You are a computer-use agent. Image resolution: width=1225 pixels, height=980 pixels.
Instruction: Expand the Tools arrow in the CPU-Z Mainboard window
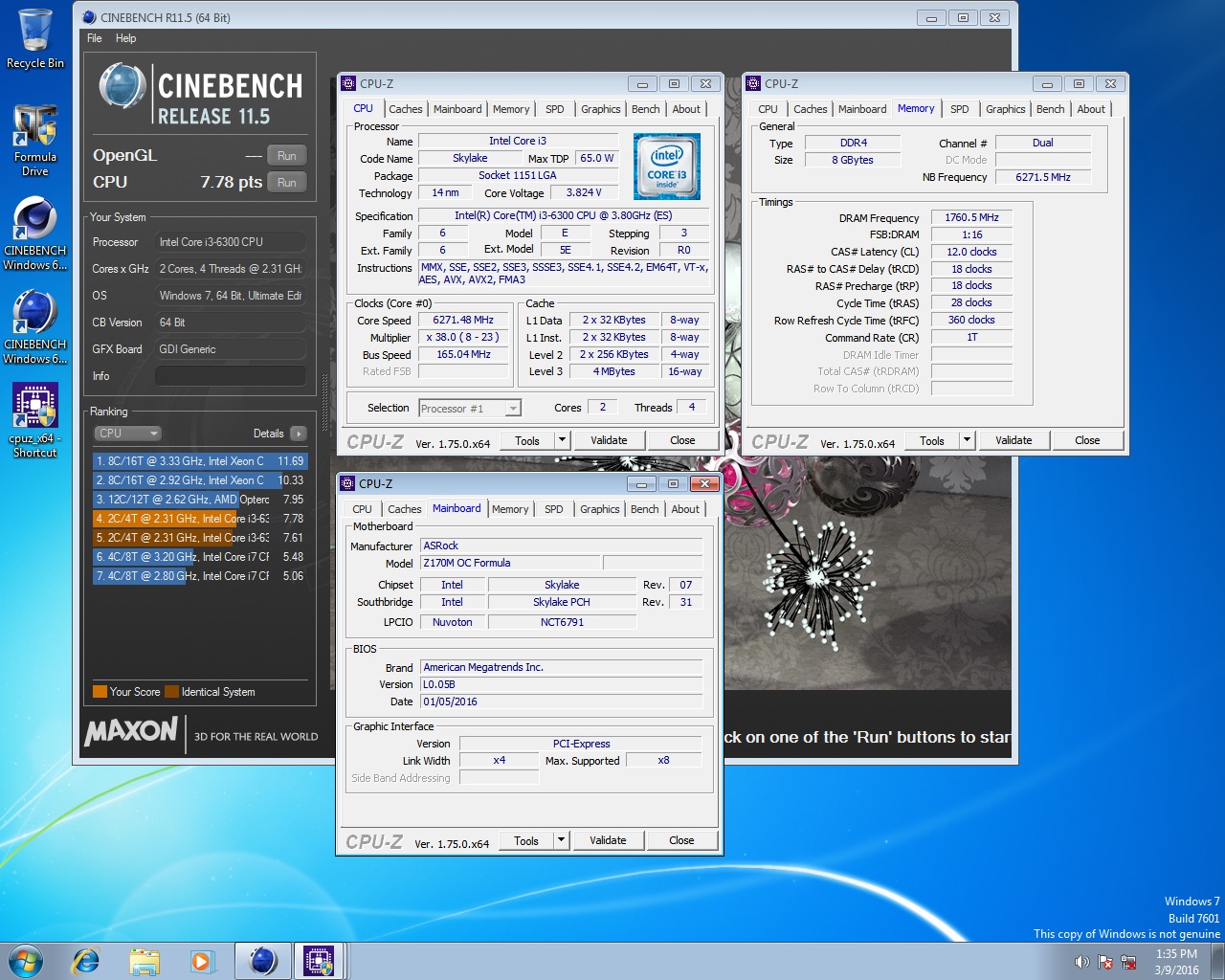[x=562, y=840]
